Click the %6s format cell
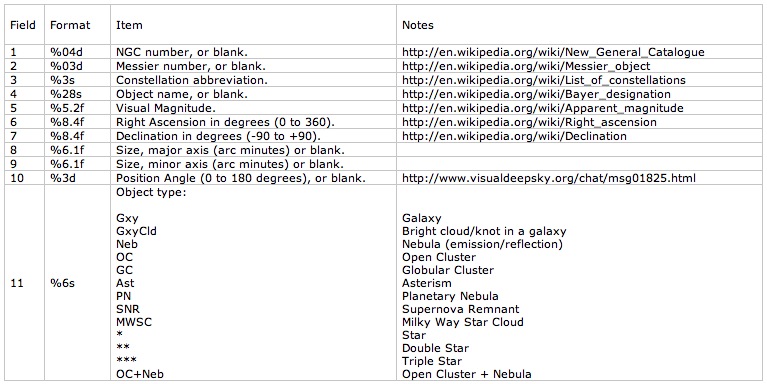 [77, 283]
